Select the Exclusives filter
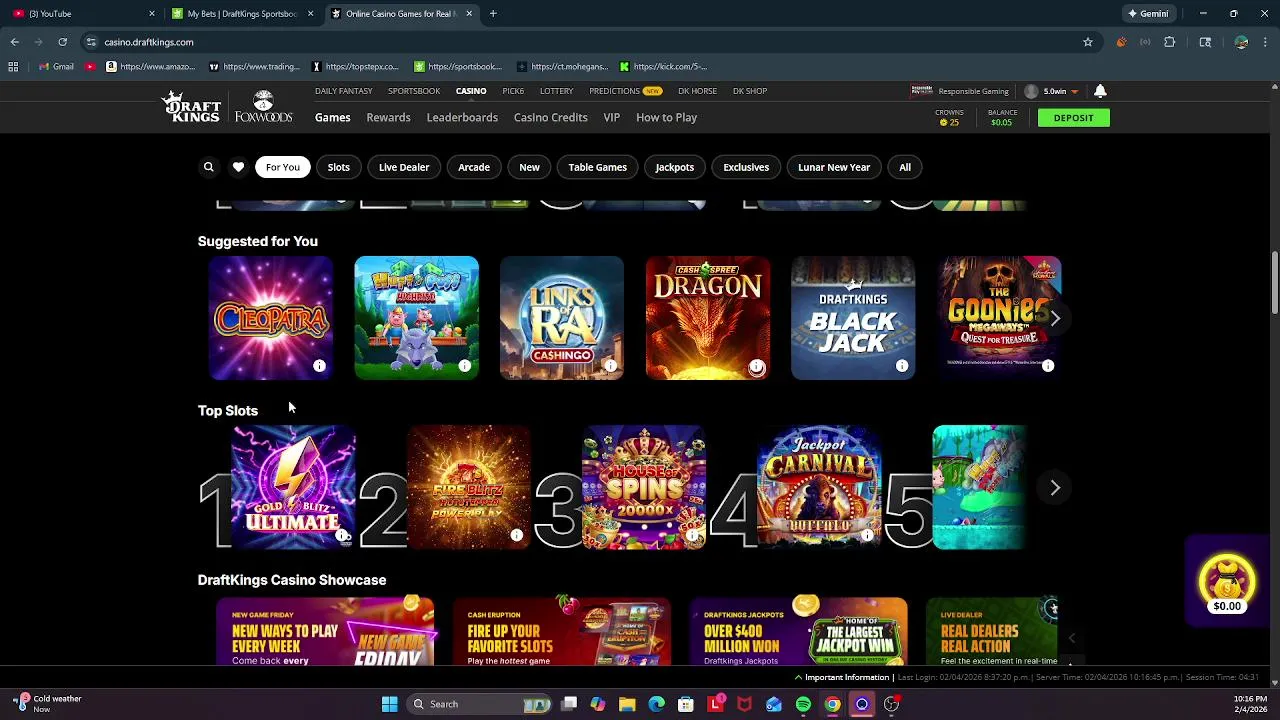Viewport: 1280px width, 720px height. [746, 167]
